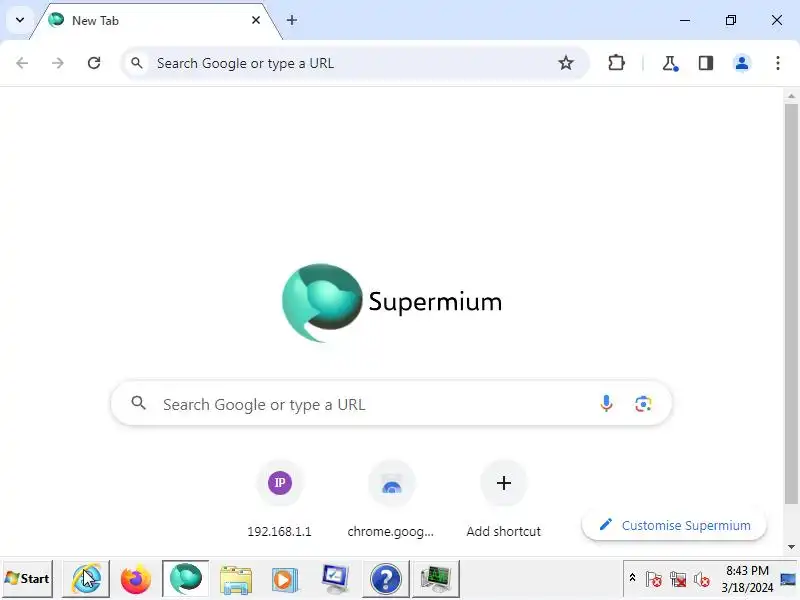This screenshot has height=600, width=800.
Task: Search by image with the Lens icon
Action: [x=643, y=404]
